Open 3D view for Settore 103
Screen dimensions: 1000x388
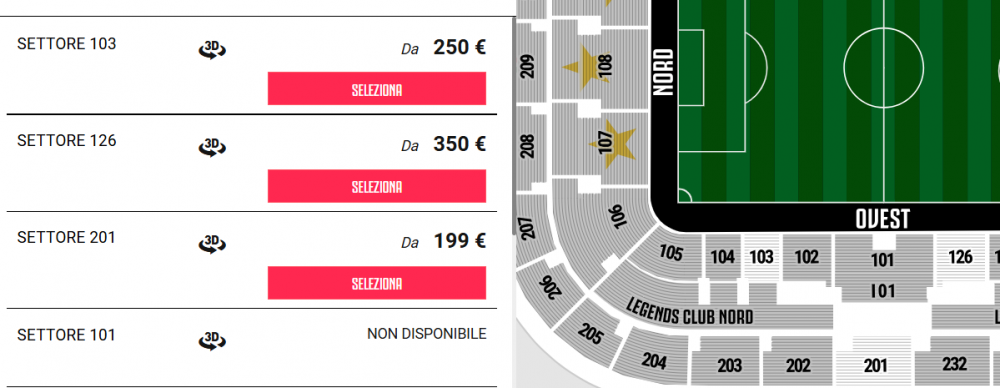point(212,50)
